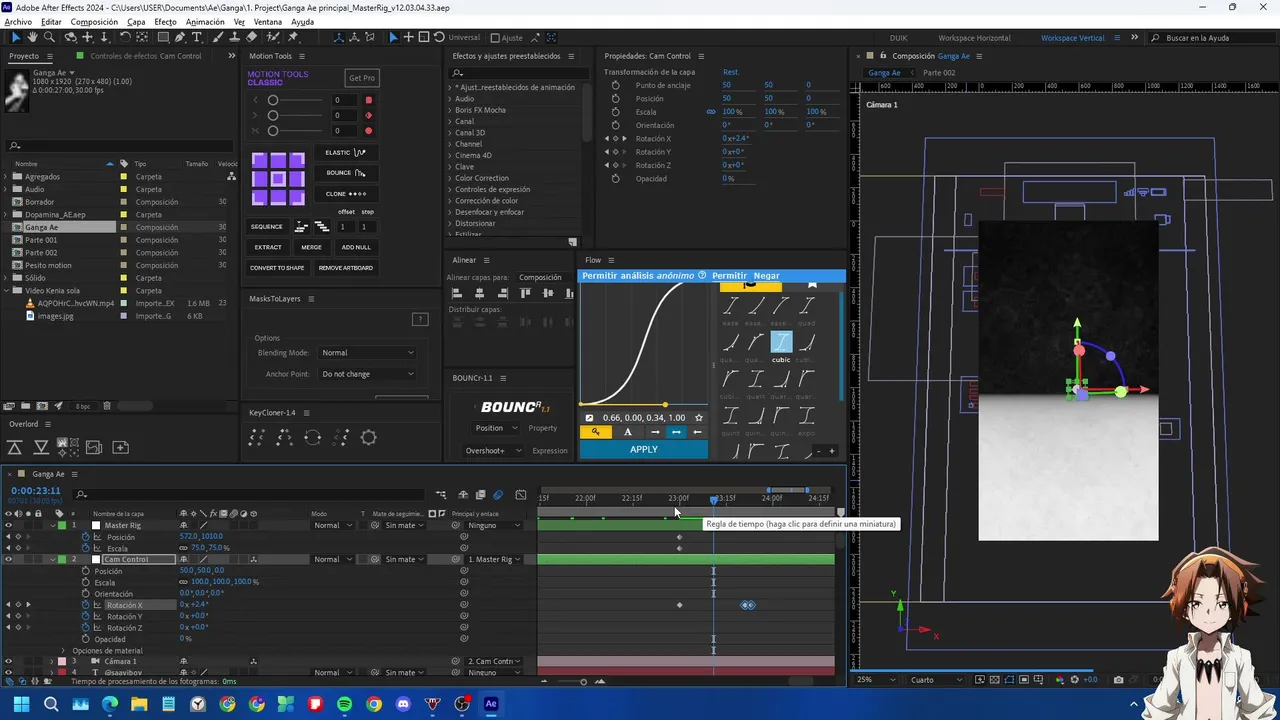This screenshot has width=1280, height=720.
Task: Apply the Flow easing curve
Action: point(644,449)
